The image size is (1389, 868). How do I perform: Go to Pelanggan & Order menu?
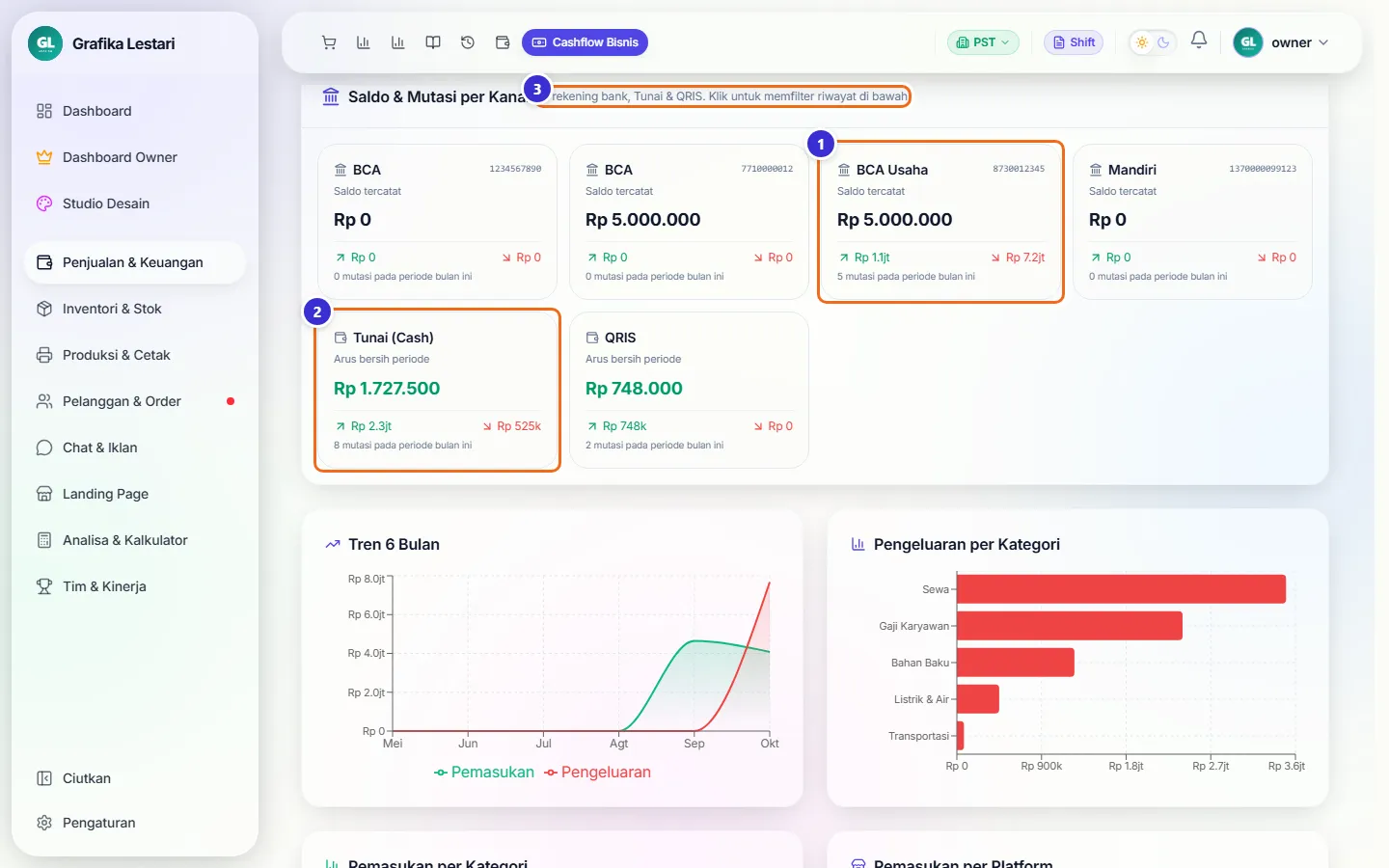coord(135,401)
